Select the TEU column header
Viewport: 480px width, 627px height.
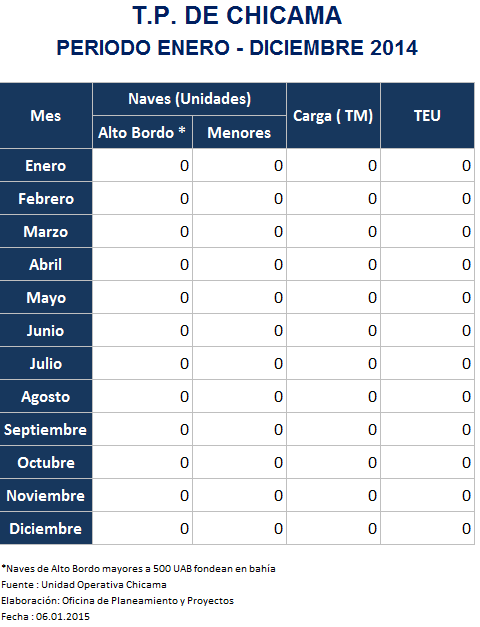click(x=427, y=116)
